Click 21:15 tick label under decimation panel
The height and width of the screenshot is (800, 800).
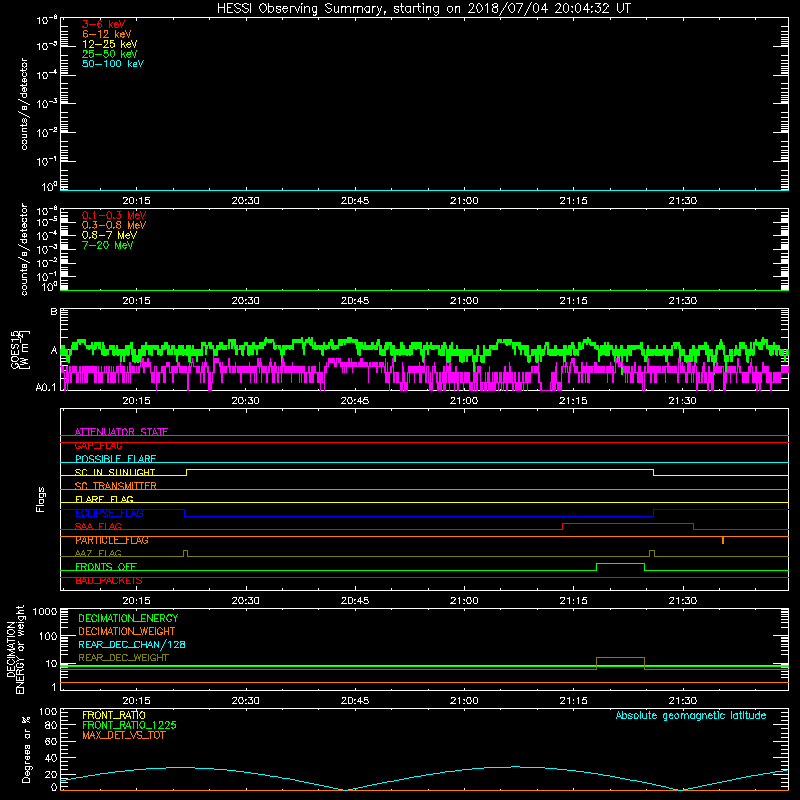[x=573, y=701]
